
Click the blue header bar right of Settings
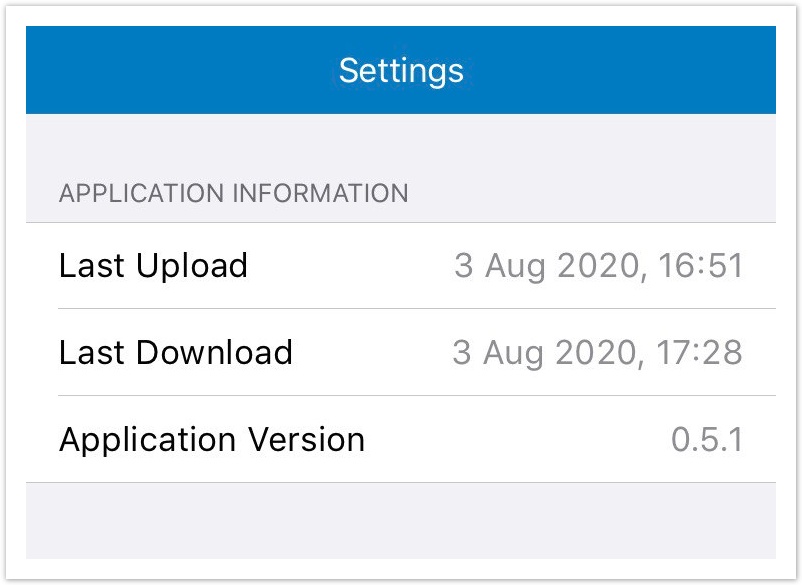[x=630, y=71]
